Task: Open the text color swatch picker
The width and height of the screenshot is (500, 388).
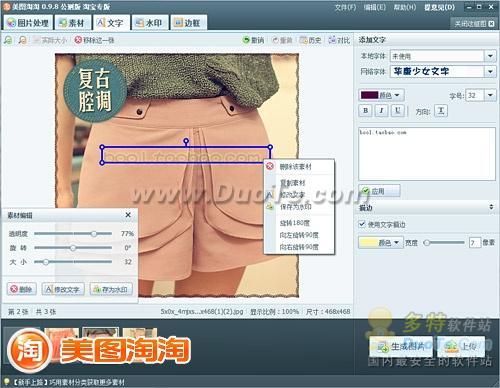Action: (382, 95)
